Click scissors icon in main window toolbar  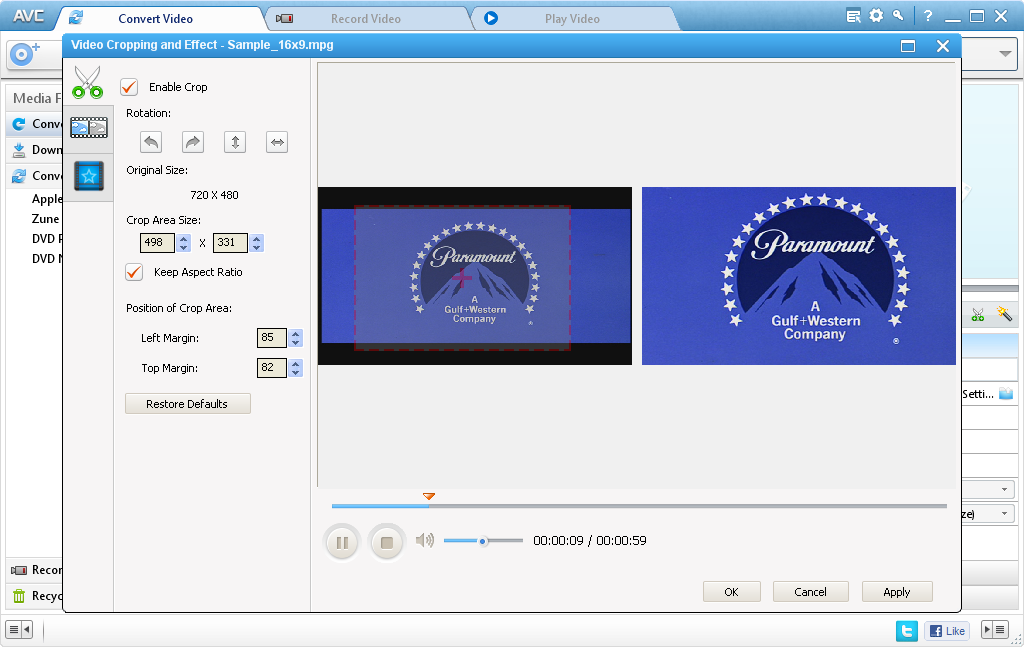click(978, 315)
